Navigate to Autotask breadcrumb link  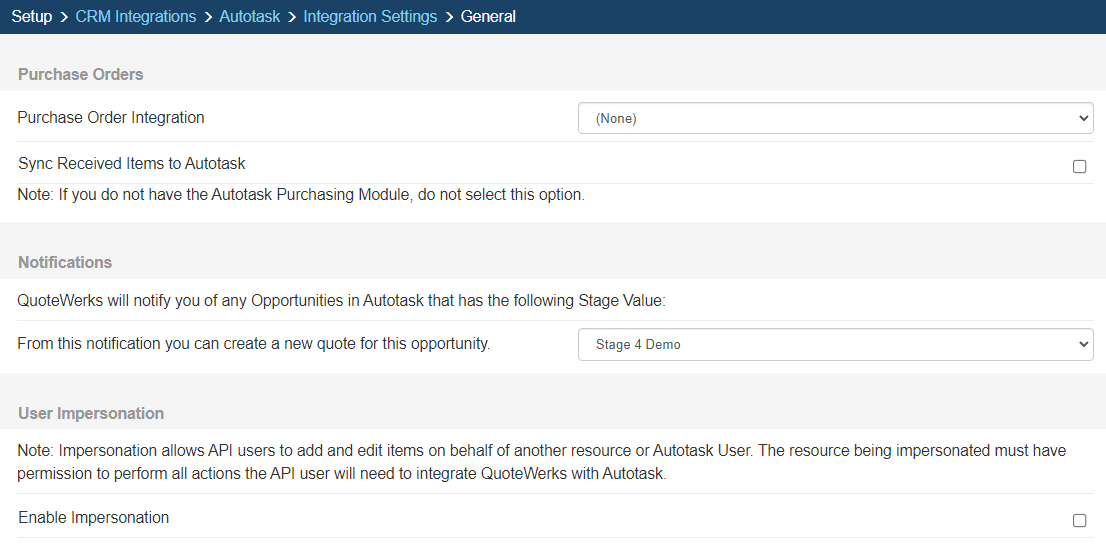point(250,16)
